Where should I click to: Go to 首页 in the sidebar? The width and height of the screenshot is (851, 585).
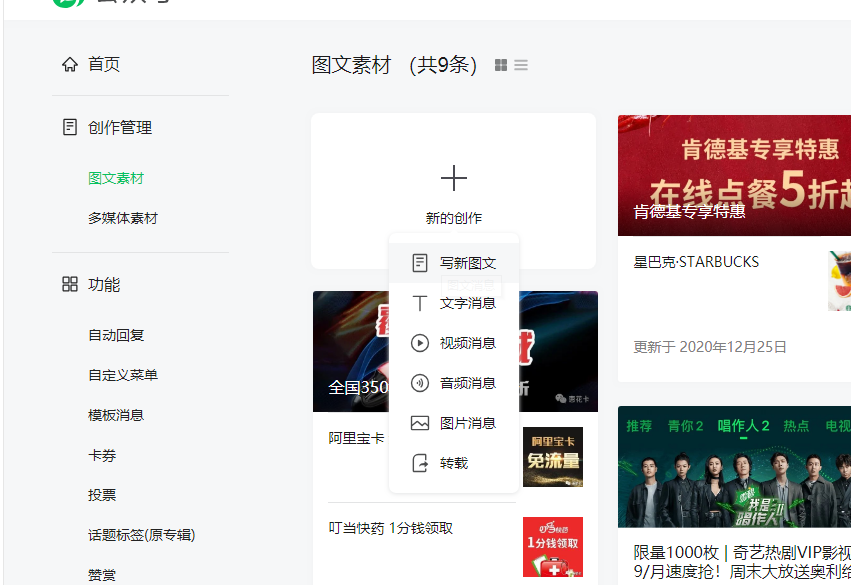[104, 65]
